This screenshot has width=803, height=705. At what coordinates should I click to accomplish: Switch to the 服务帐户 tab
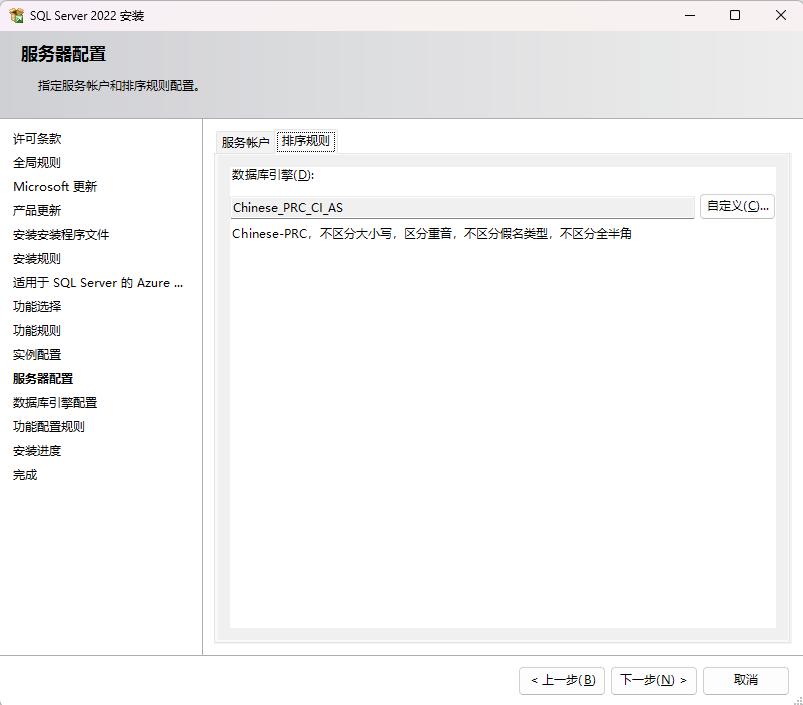tap(245, 142)
